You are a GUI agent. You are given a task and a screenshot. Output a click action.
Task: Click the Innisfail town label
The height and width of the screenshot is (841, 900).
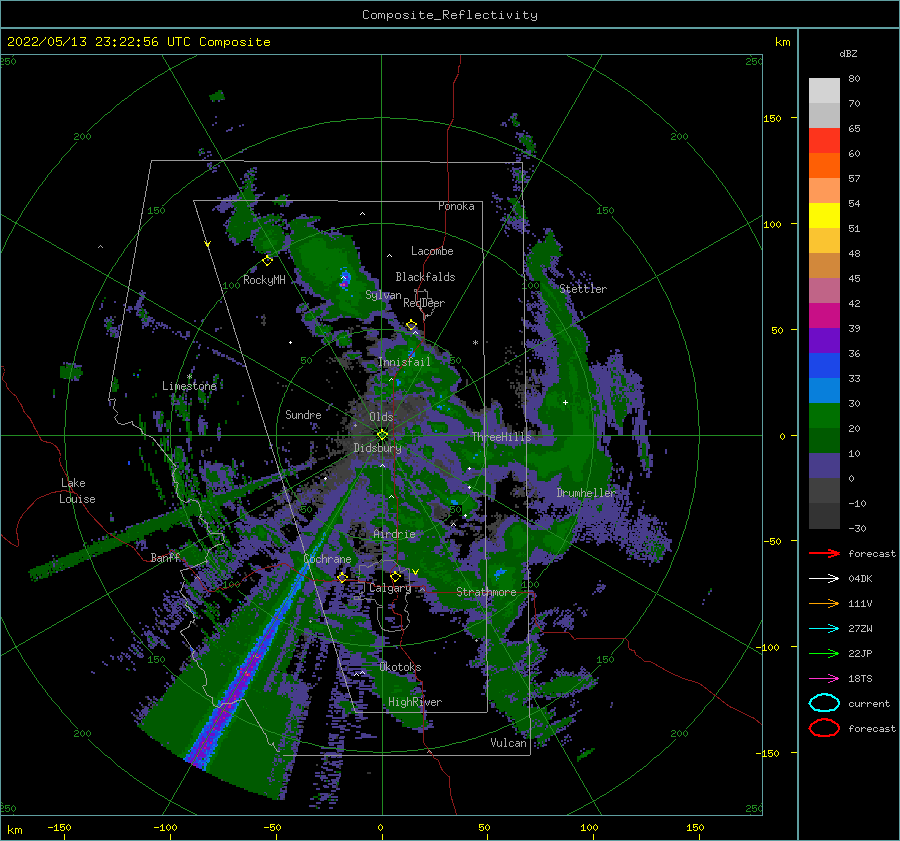(x=404, y=362)
